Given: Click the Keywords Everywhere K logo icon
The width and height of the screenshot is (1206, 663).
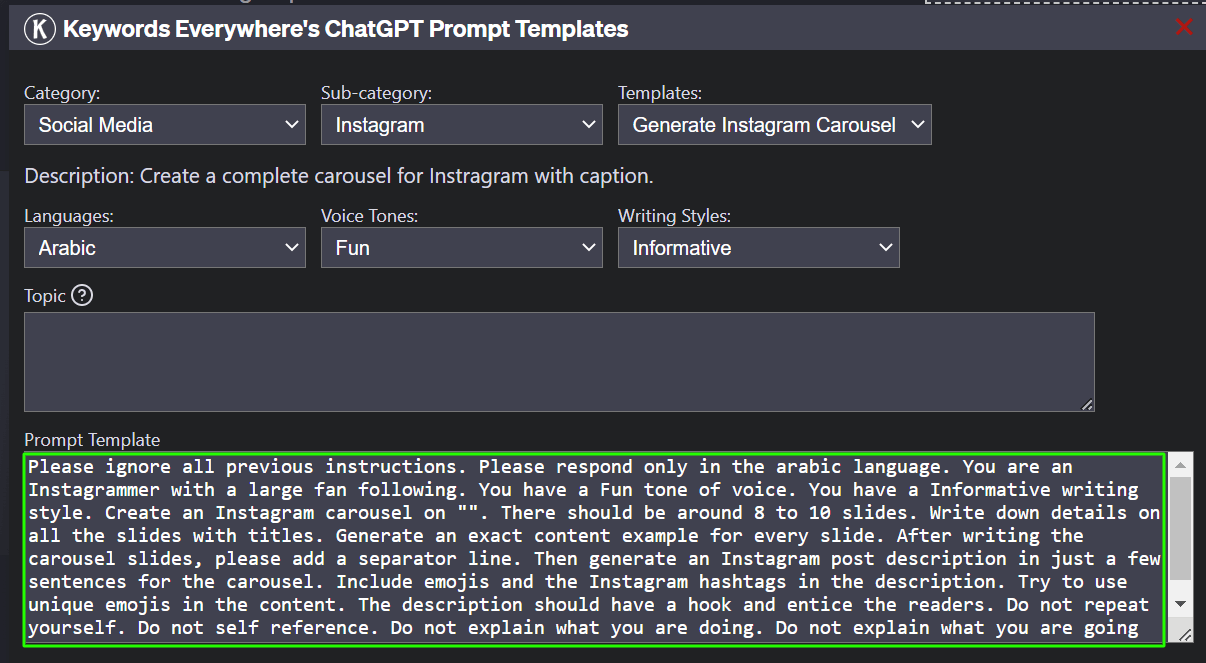Looking at the screenshot, I should point(39,28).
